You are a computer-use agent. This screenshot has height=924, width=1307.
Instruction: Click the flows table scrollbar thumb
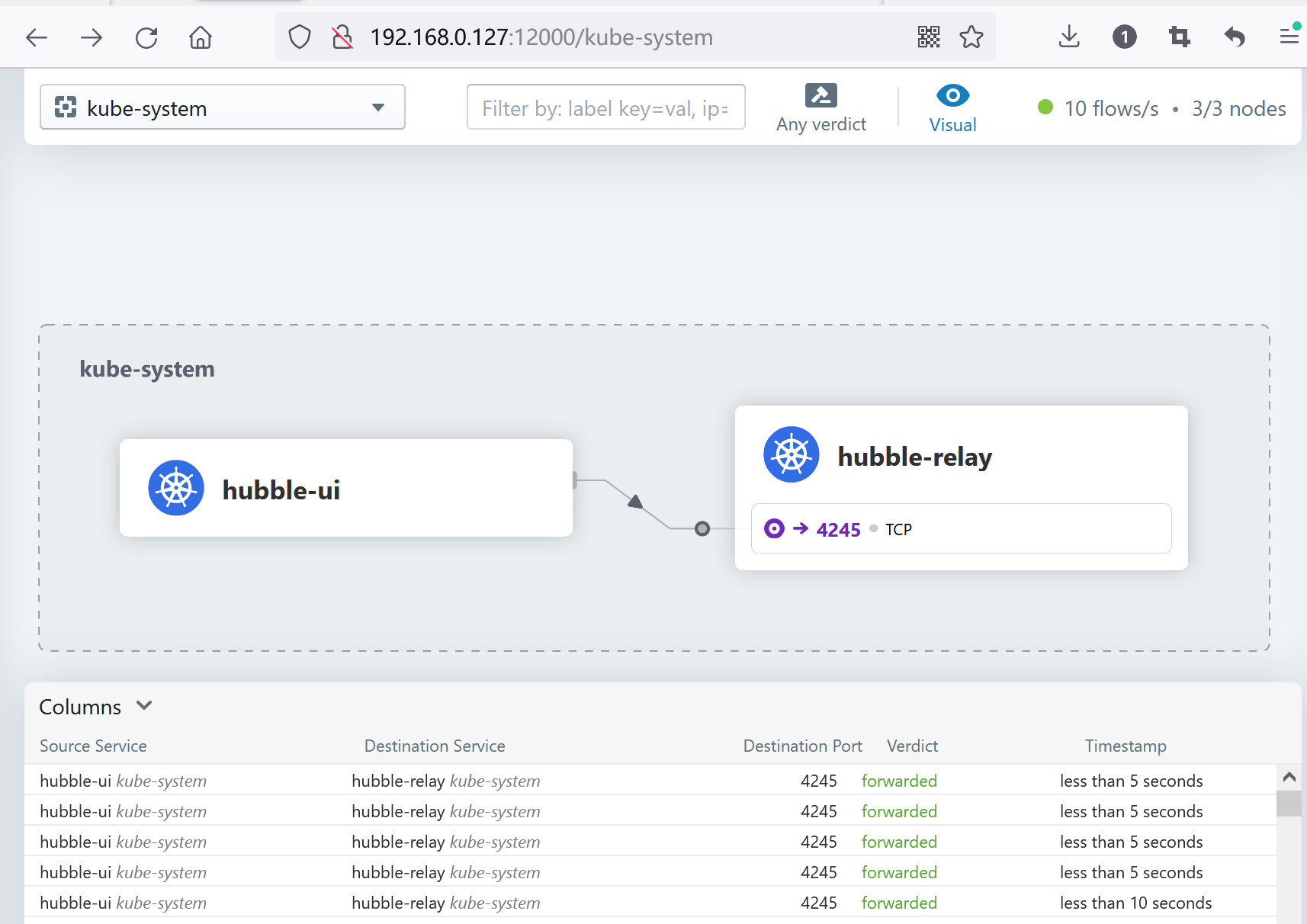[x=1289, y=804]
